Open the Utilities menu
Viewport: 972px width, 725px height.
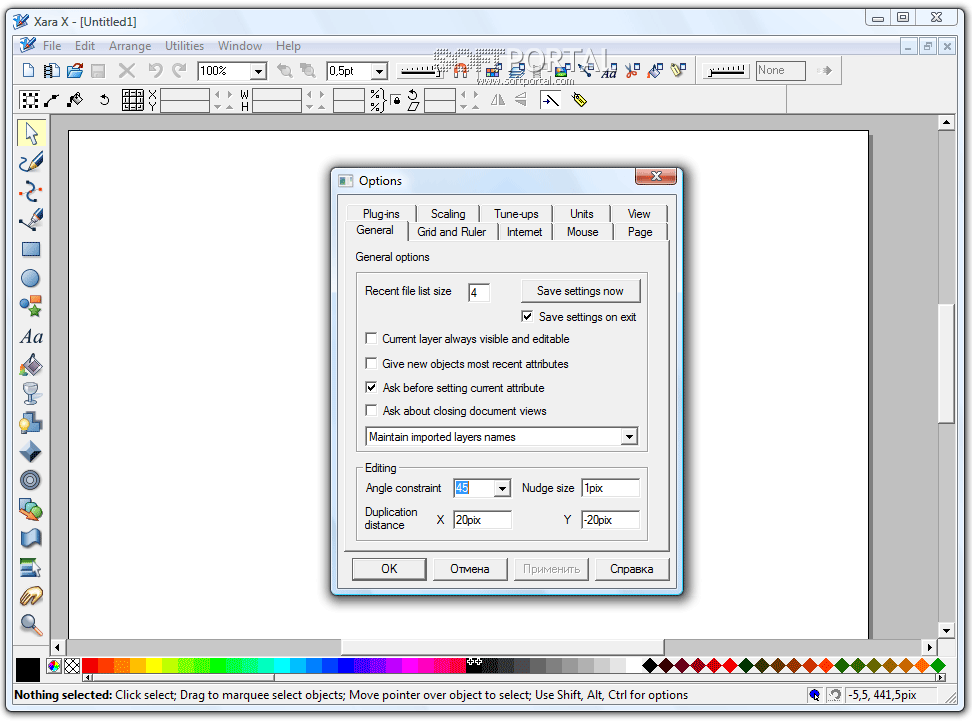[184, 46]
